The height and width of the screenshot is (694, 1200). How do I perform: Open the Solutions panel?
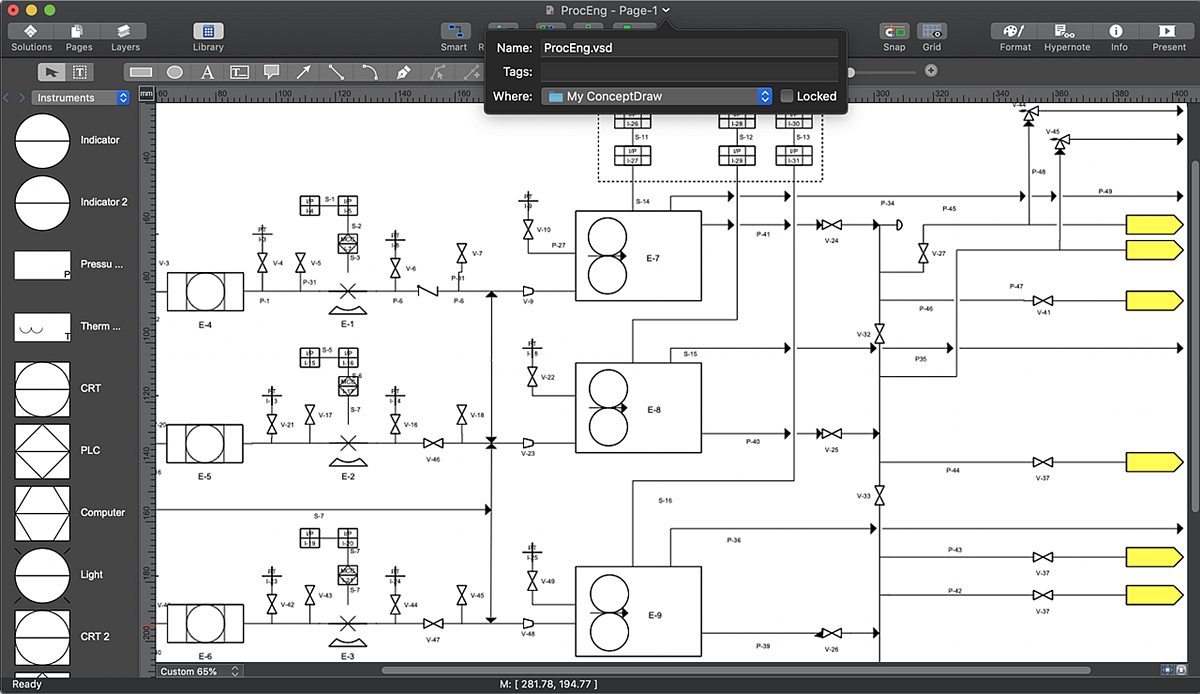click(31, 33)
